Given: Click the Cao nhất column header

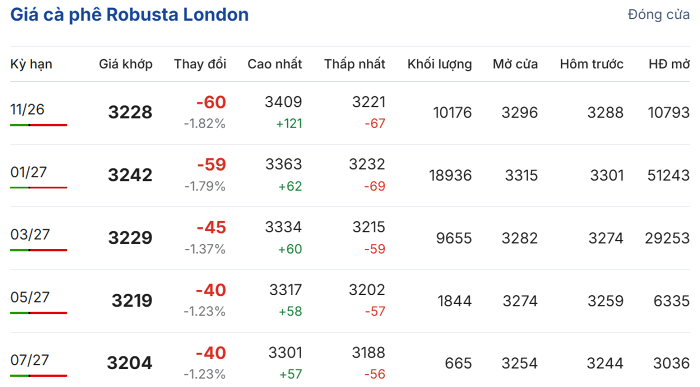Looking at the screenshot, I should (275, 64).
